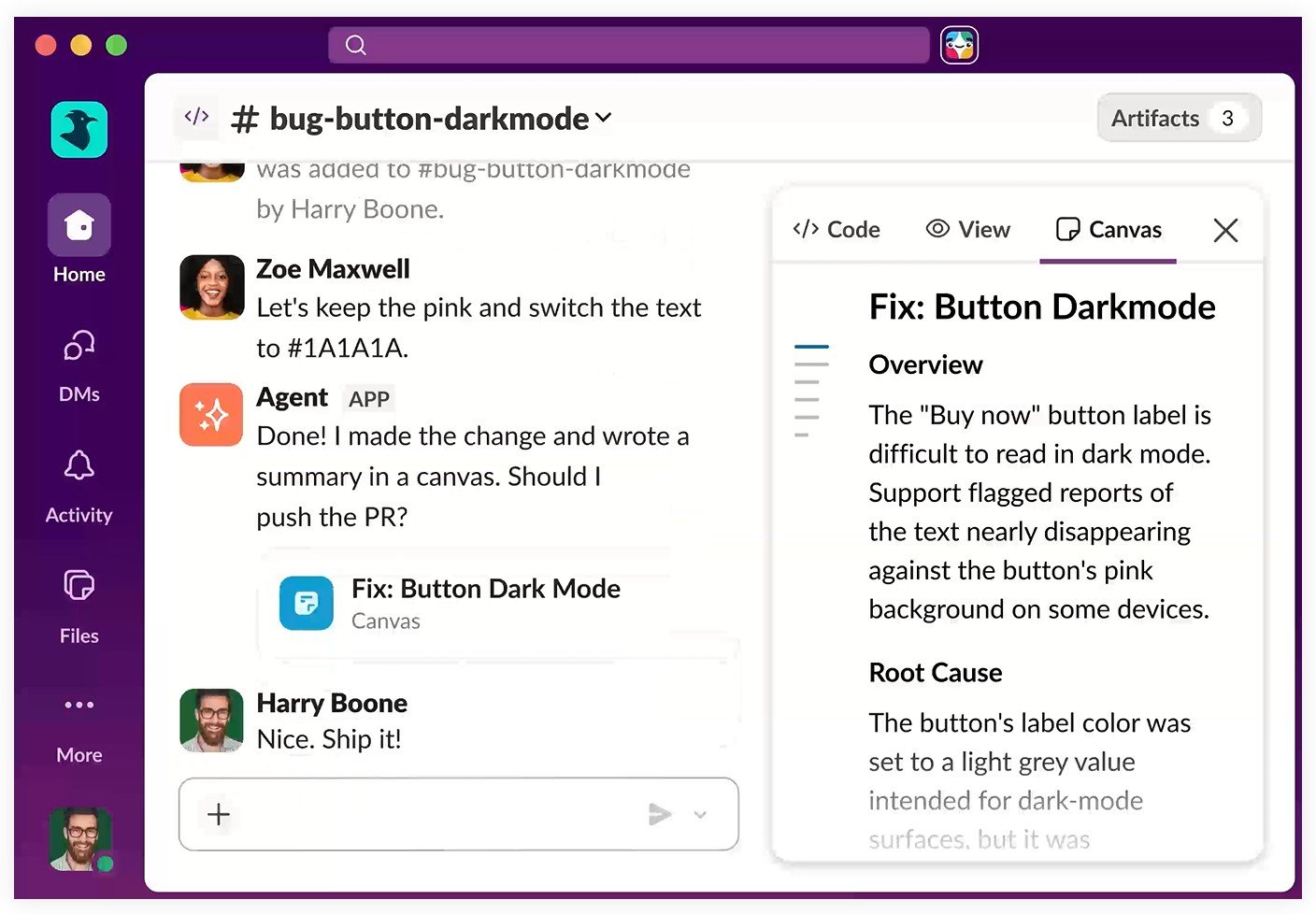Click Zoe Maxwell's avatar
Viewport: 1316px width, 914px height.
pos(212,287)
